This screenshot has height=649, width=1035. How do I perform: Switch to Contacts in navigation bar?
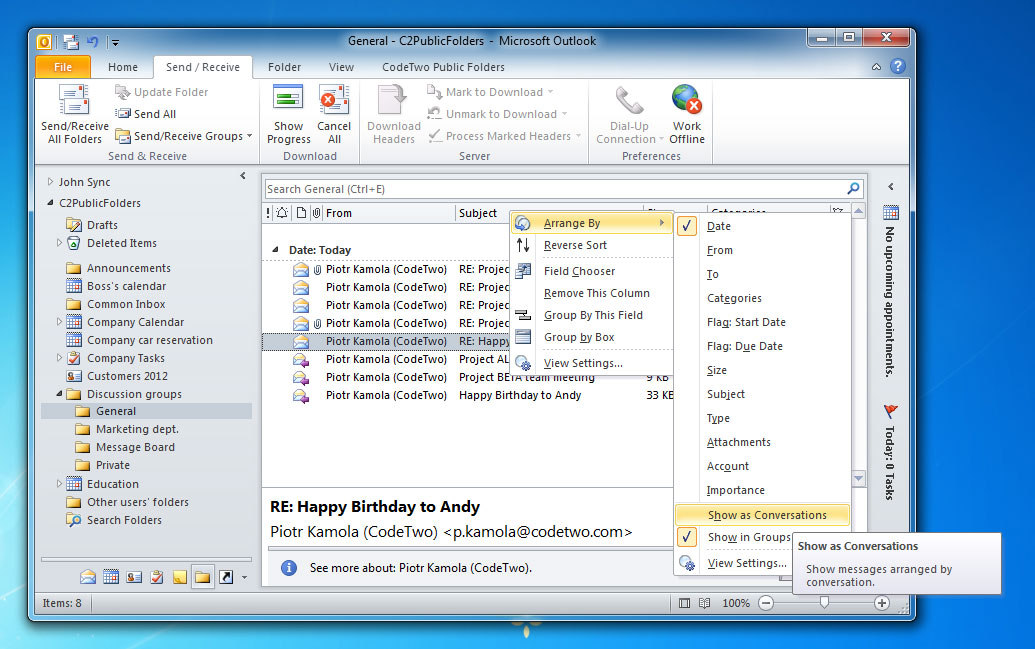pyautogui.click(x=134, y=577)
